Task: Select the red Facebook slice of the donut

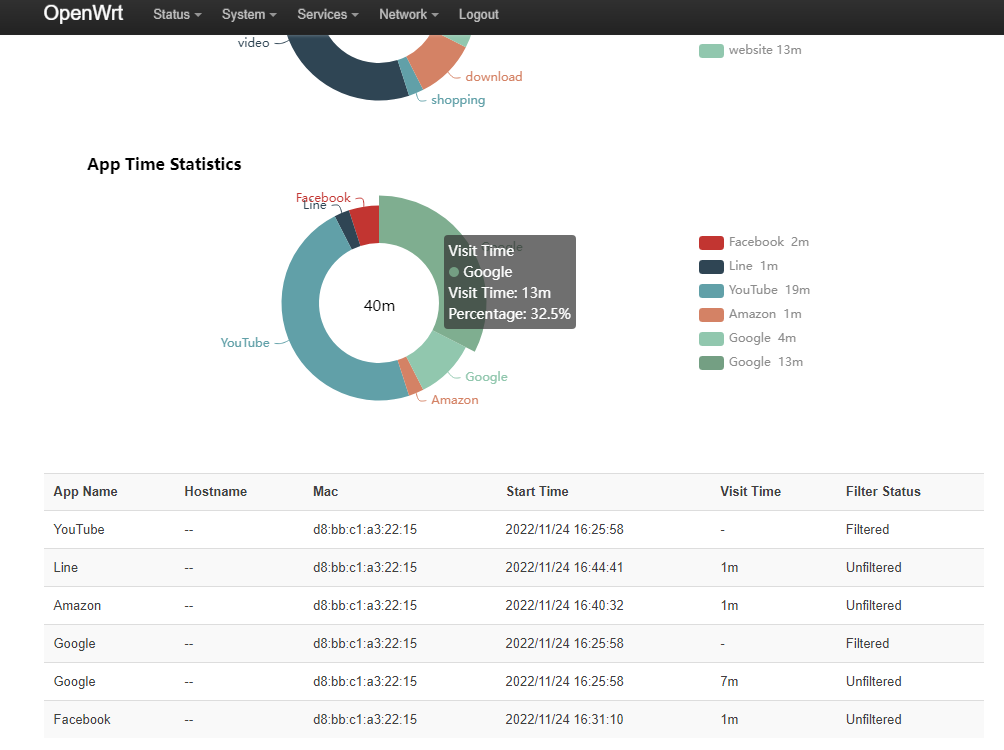Action: point(368,225)
